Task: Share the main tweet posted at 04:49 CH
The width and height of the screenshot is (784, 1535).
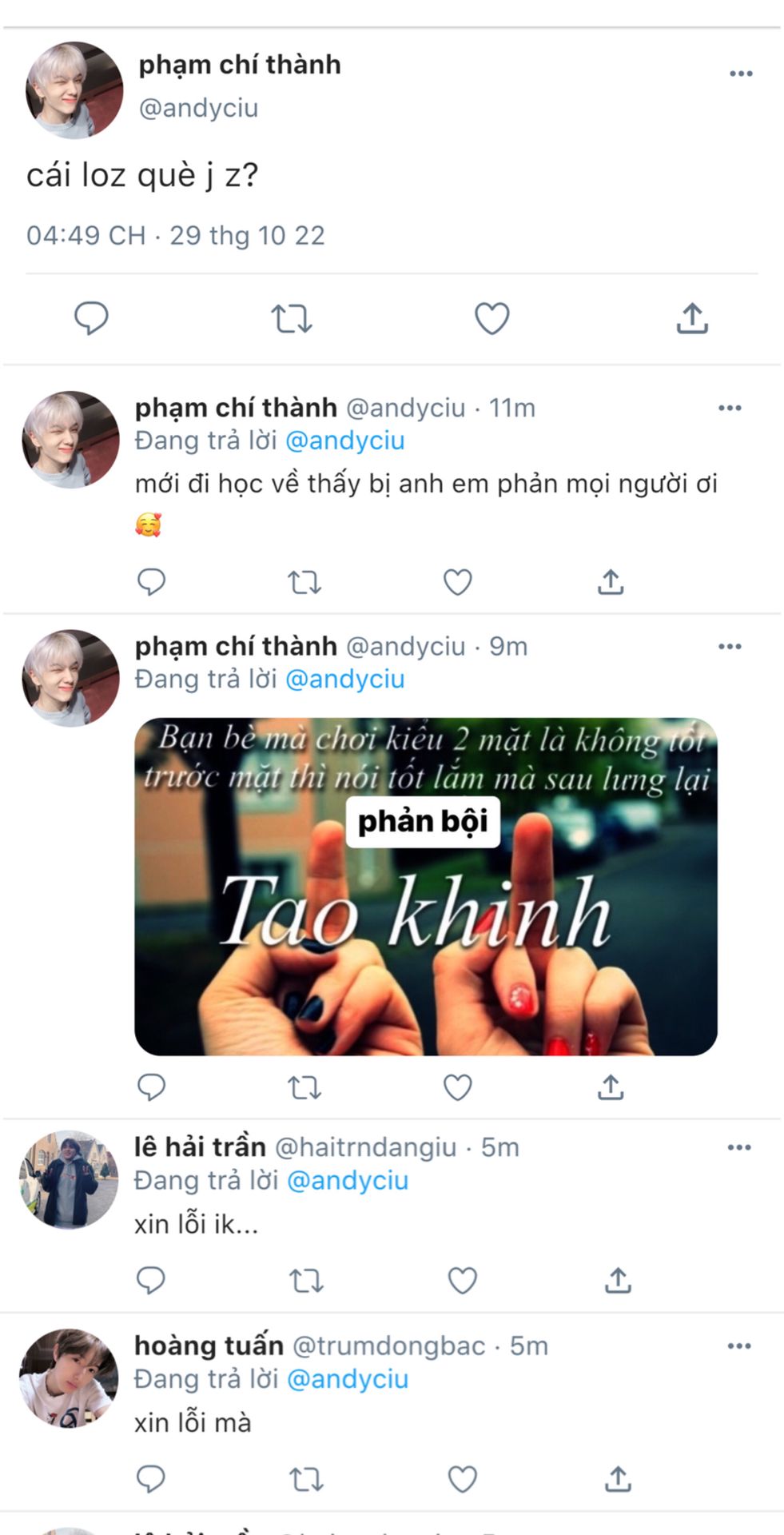Action: [692, 318]
